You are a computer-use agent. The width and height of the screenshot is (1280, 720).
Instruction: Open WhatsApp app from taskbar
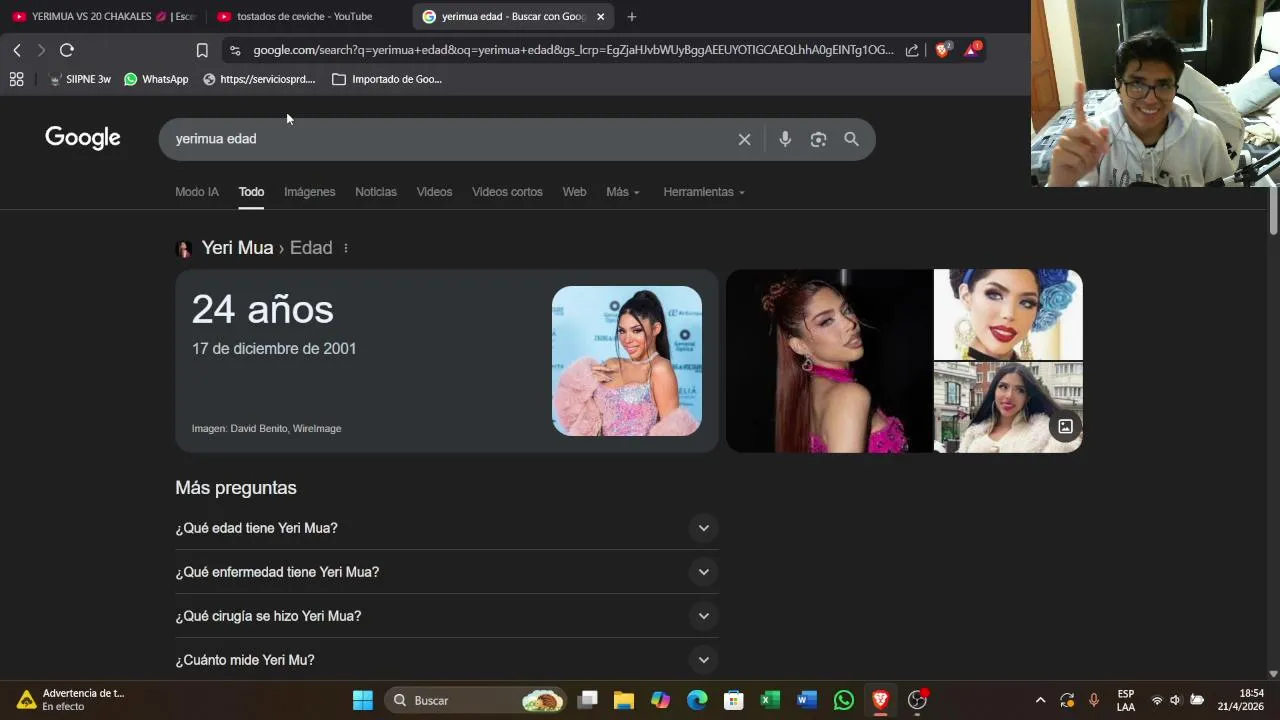coord(844,700)
